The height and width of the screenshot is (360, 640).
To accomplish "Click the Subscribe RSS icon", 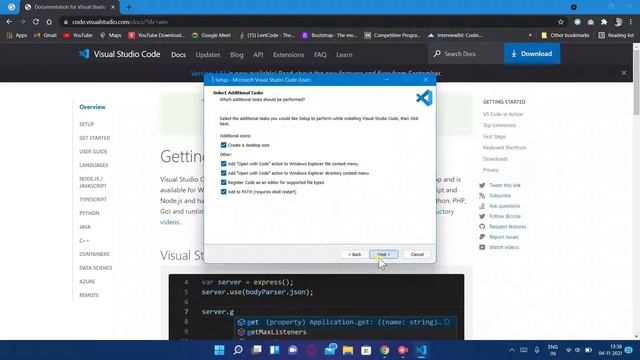I will point(482,196).
